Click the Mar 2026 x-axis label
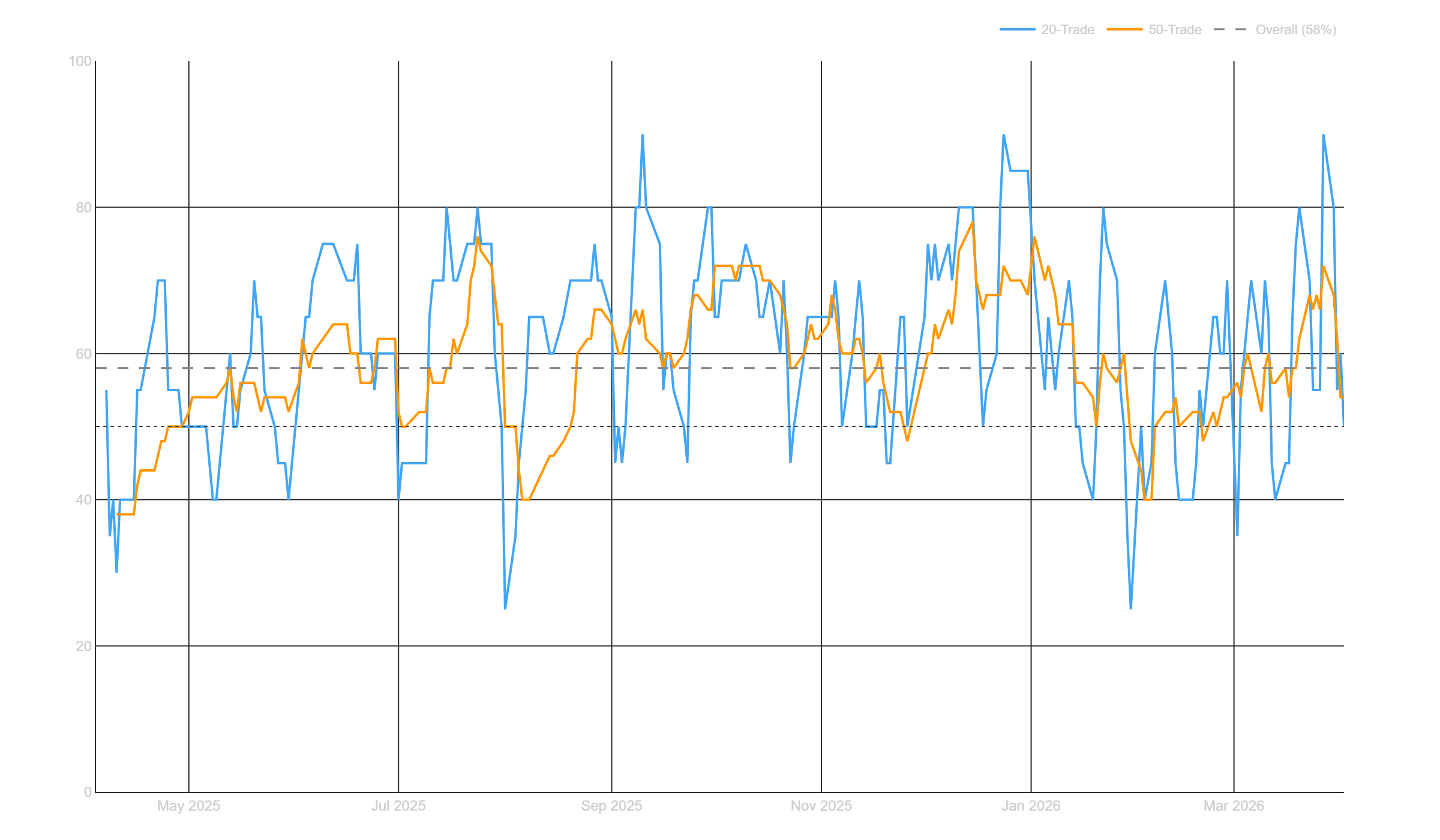 pyautogui.click(x=1234, y=806)
